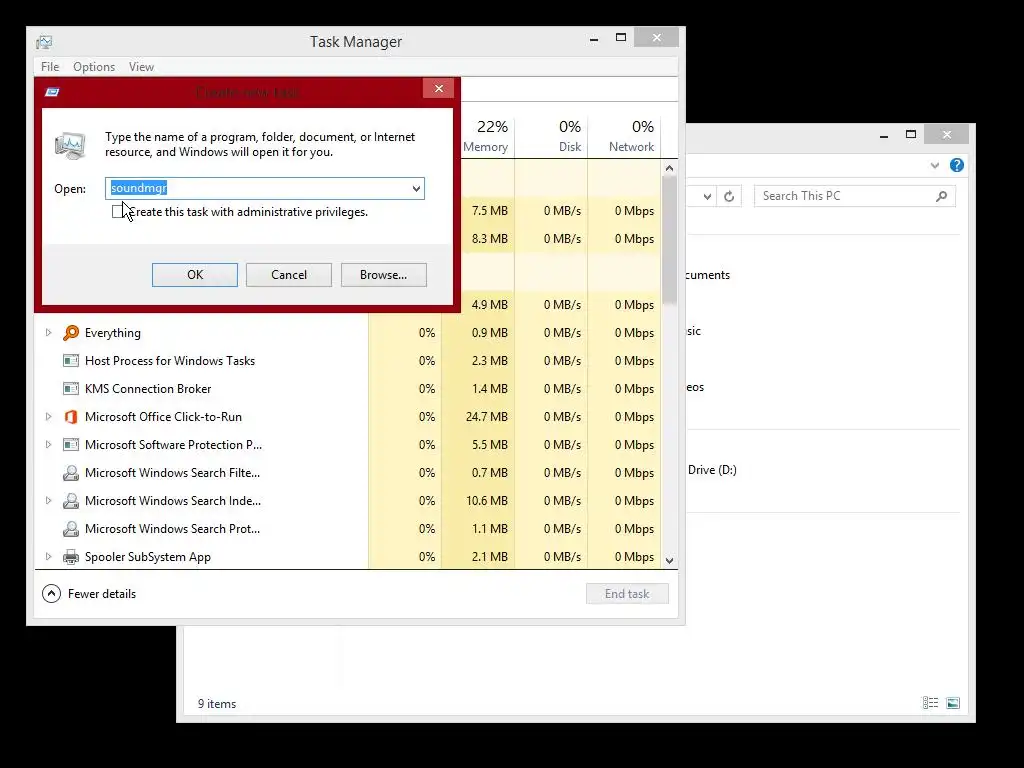Maximize the Task Manager window
The image size is (1024, 768).
(621, 38)
